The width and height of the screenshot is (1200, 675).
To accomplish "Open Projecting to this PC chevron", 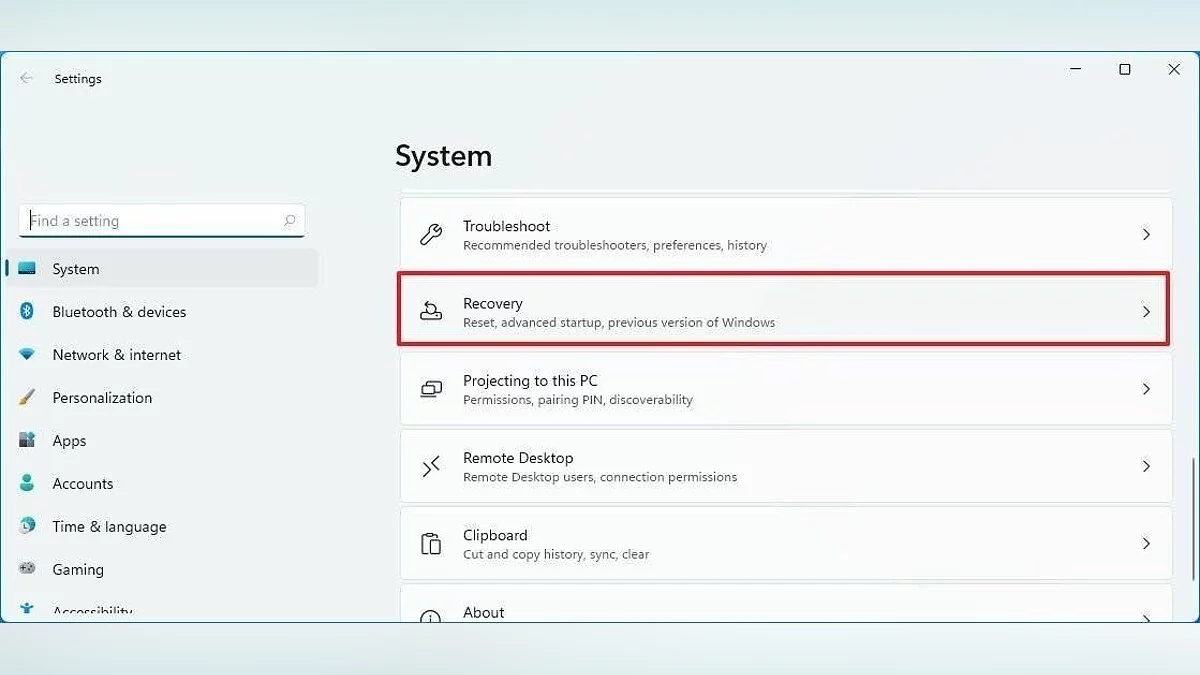I will (1146, 389).
